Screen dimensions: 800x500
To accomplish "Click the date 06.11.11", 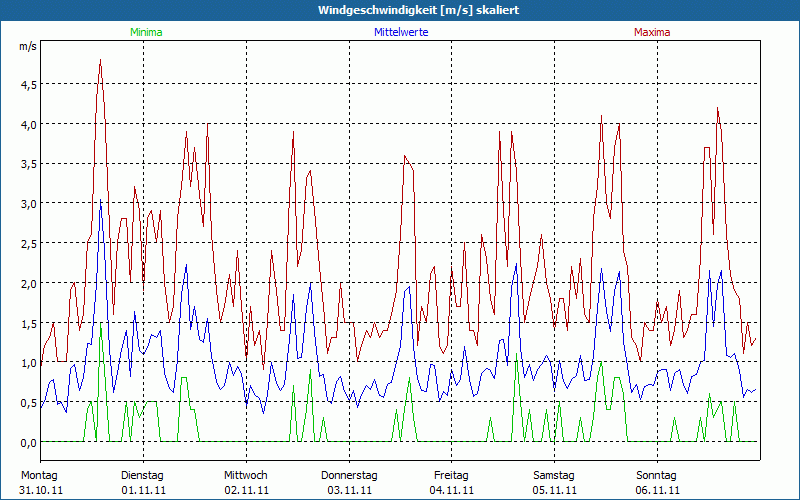I will click(658, 490).
